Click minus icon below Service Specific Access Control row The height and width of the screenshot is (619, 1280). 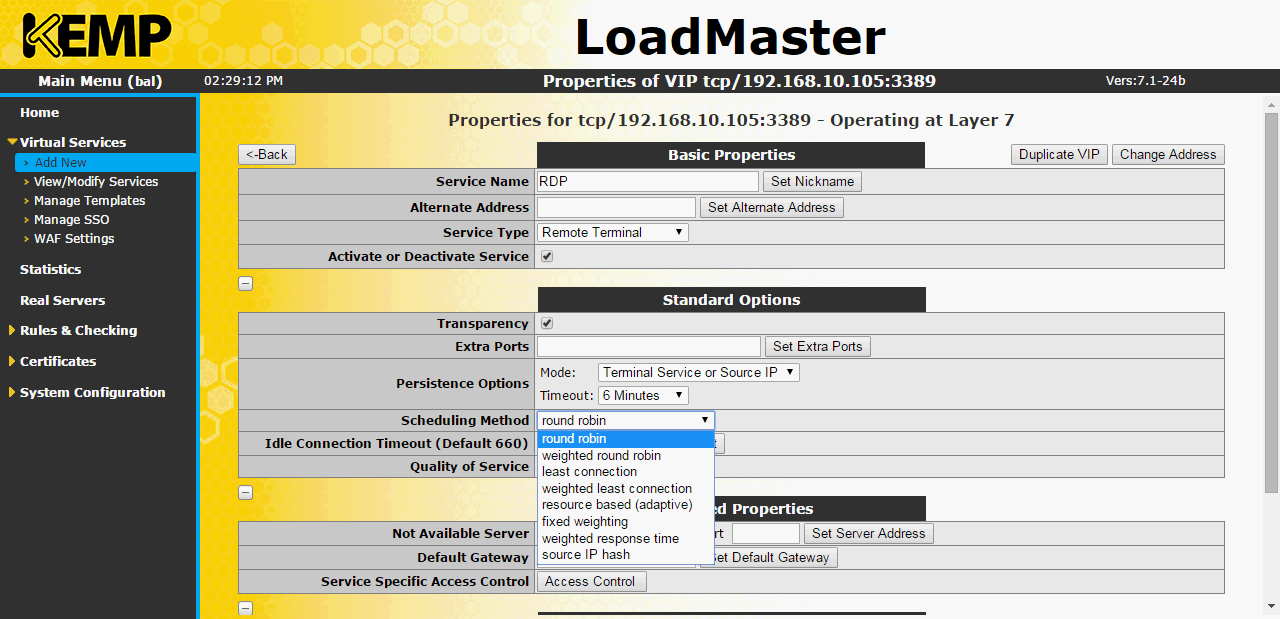pos(245,608)
